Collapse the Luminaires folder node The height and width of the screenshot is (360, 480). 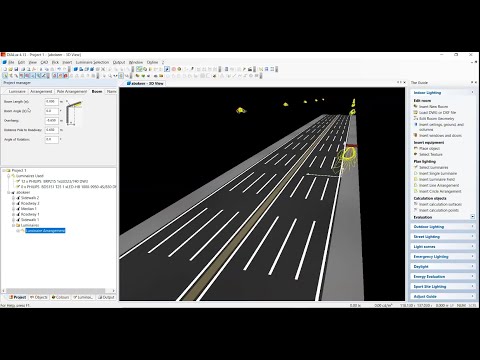[13, 225]
